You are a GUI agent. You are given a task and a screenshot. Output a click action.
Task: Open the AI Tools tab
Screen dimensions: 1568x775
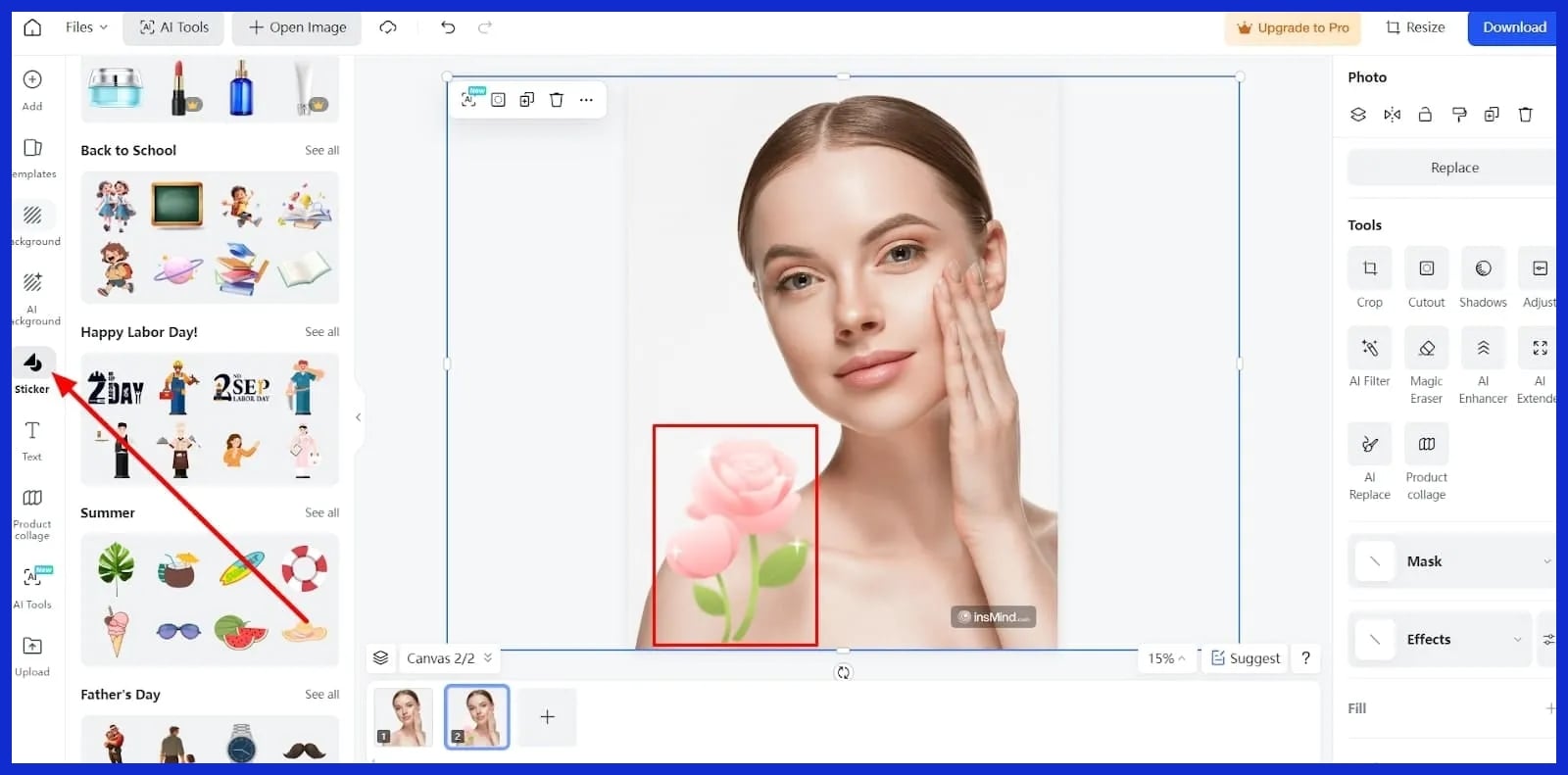(174, 27)
